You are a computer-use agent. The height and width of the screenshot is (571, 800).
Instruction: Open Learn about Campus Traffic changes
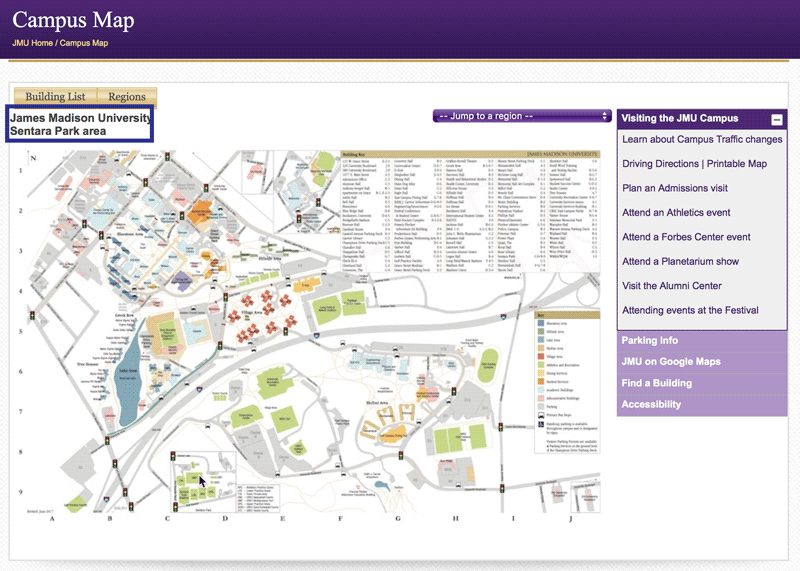702,139
